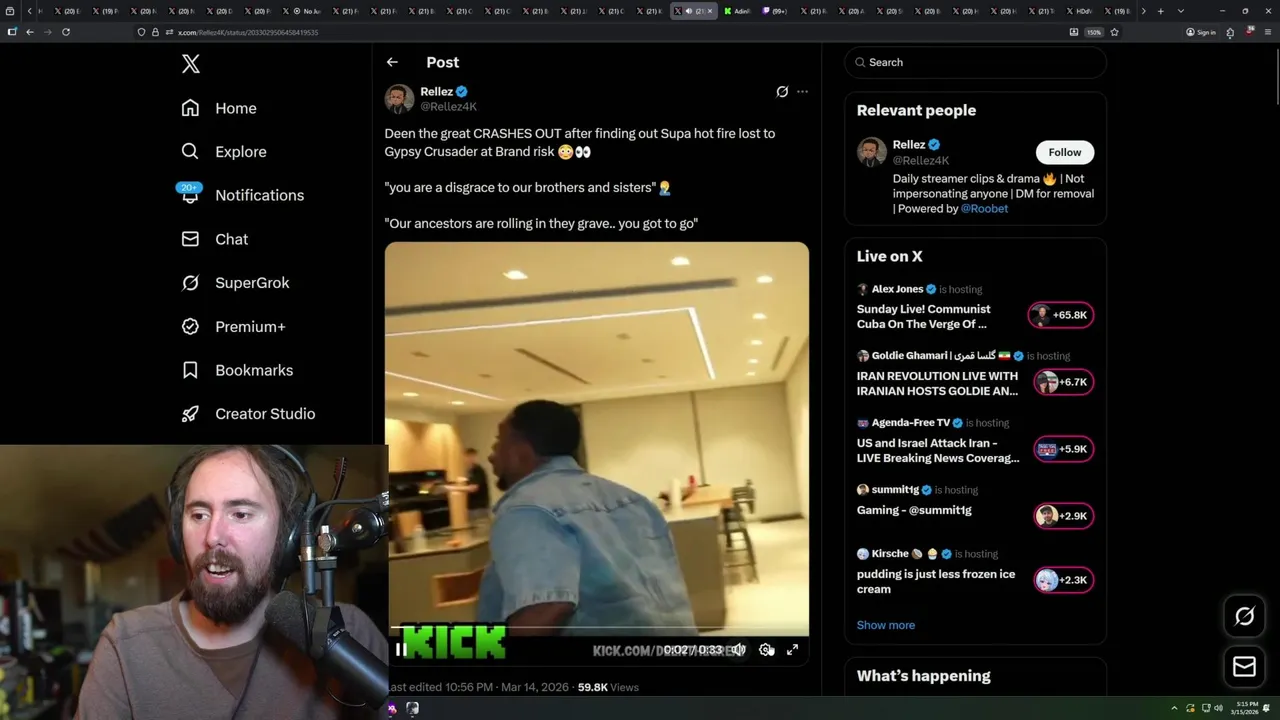Viewport: 1280px width, 720px height.
Task: Open Explore search icon in sidebar
Action: 190,151
